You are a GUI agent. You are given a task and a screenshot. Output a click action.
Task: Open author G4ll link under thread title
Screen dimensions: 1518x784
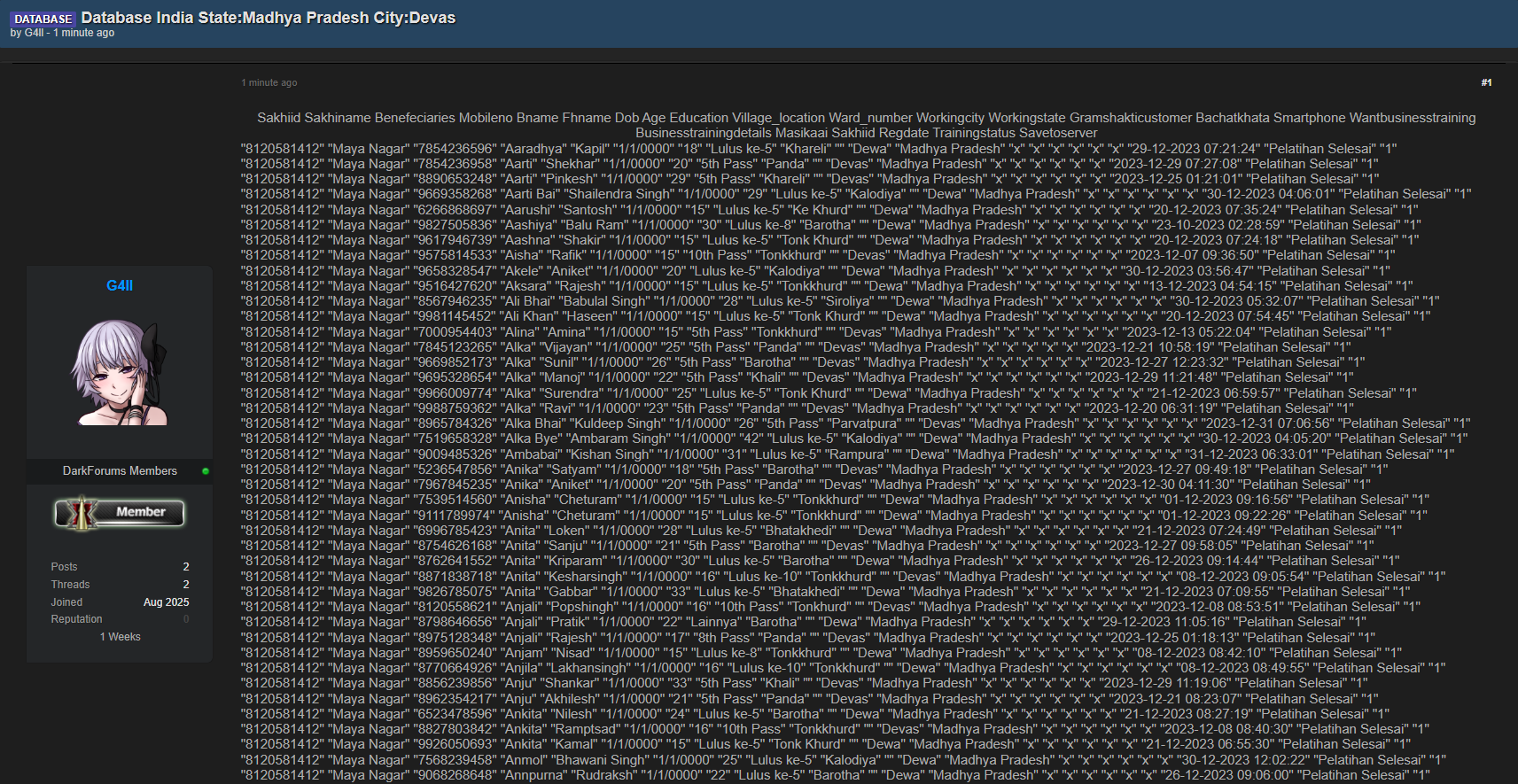pos(34,33)
